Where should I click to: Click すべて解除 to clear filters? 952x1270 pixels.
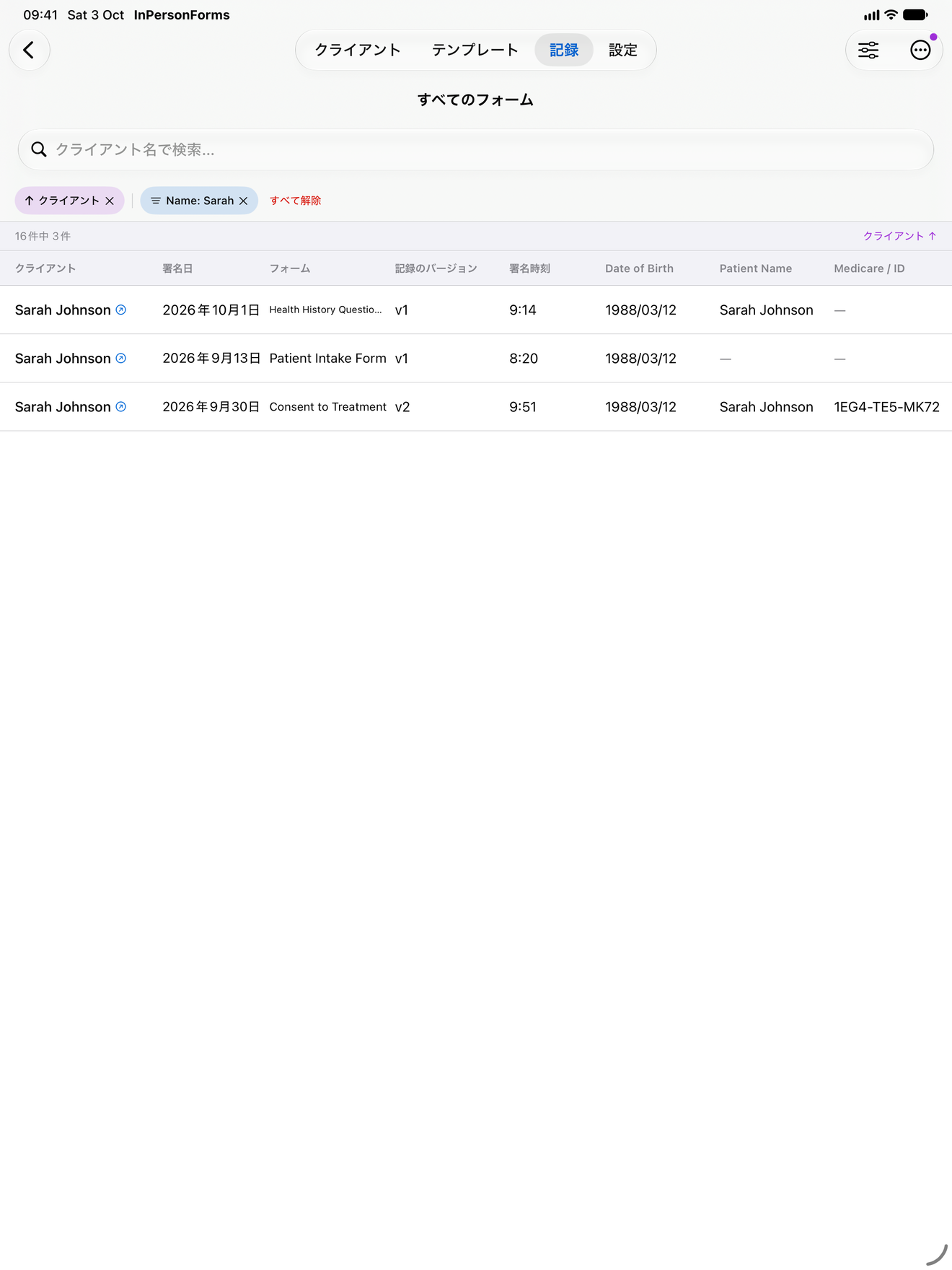pyautogui.click(x=296, y=201)
